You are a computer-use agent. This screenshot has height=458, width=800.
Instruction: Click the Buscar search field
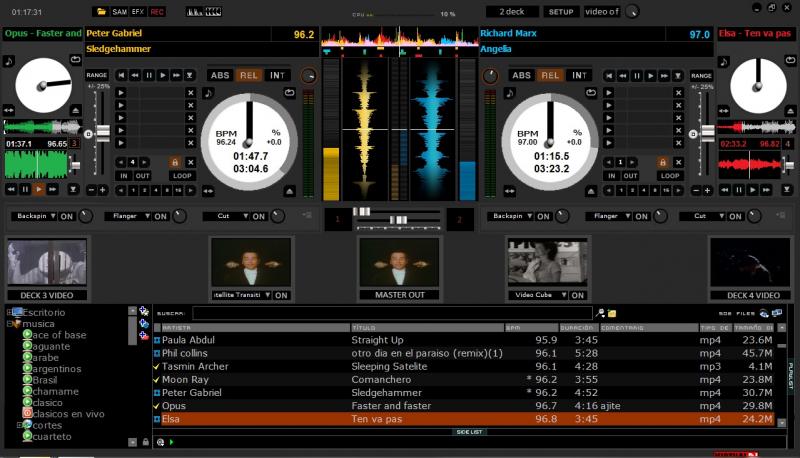coord(392,313)
